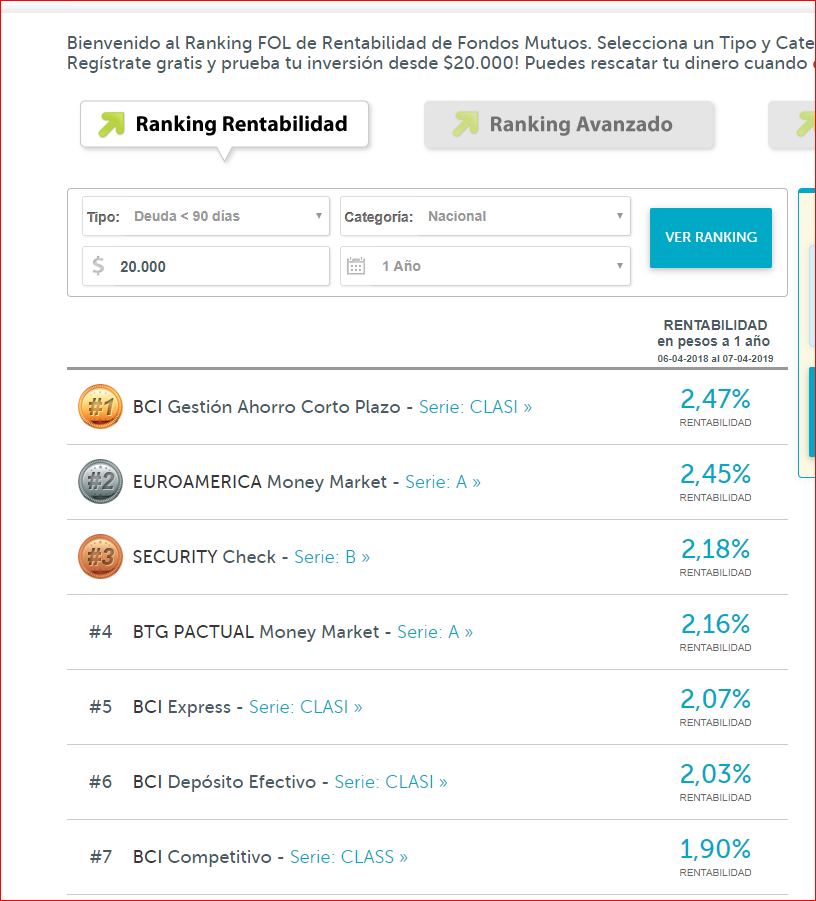Click the bronze #3 medal icon
The width and height of the screenshot is (816, 901).
pyautogui.click(x=100, y=557)
